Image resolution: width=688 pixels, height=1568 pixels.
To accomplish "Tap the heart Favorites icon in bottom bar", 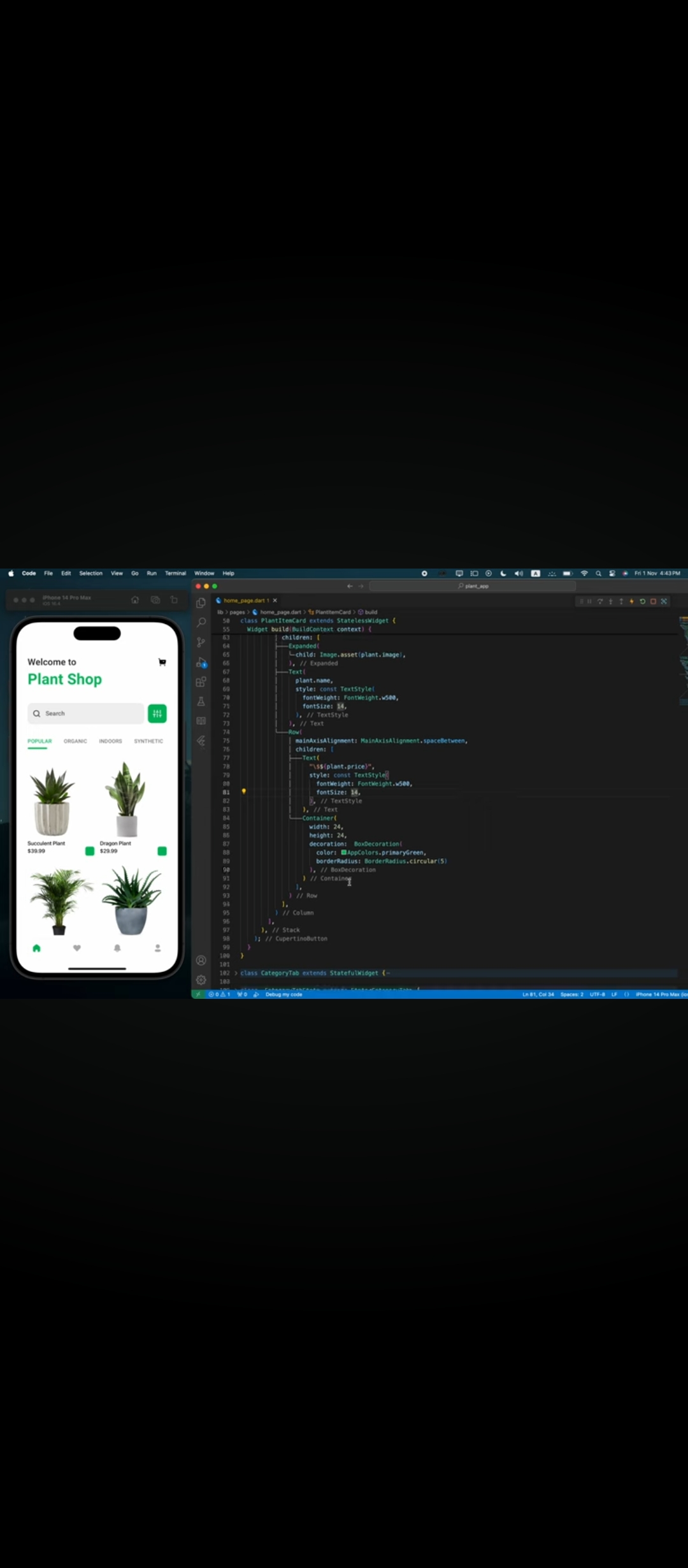I will 77,948.
